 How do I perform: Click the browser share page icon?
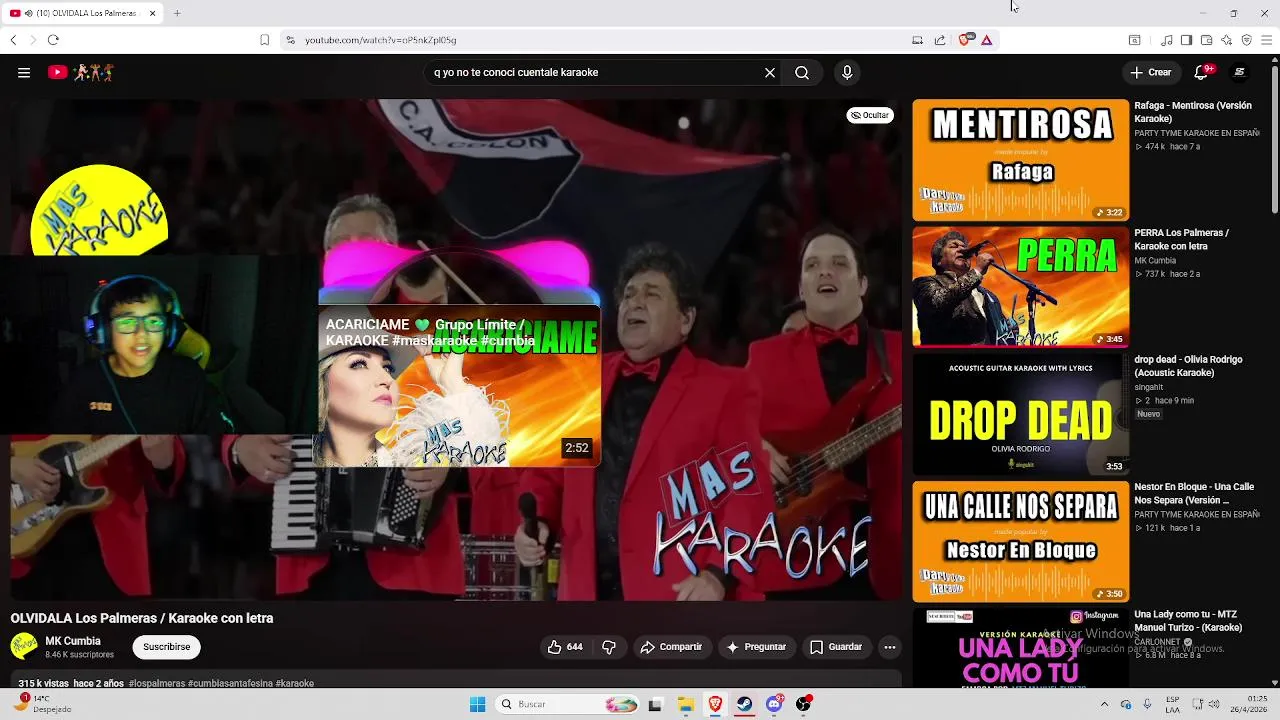tap(940, 40)
